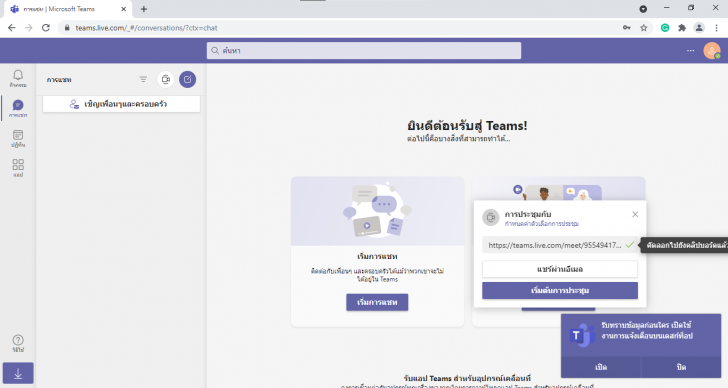Turn on desktop notifications in toast

(x=601, y=367)
